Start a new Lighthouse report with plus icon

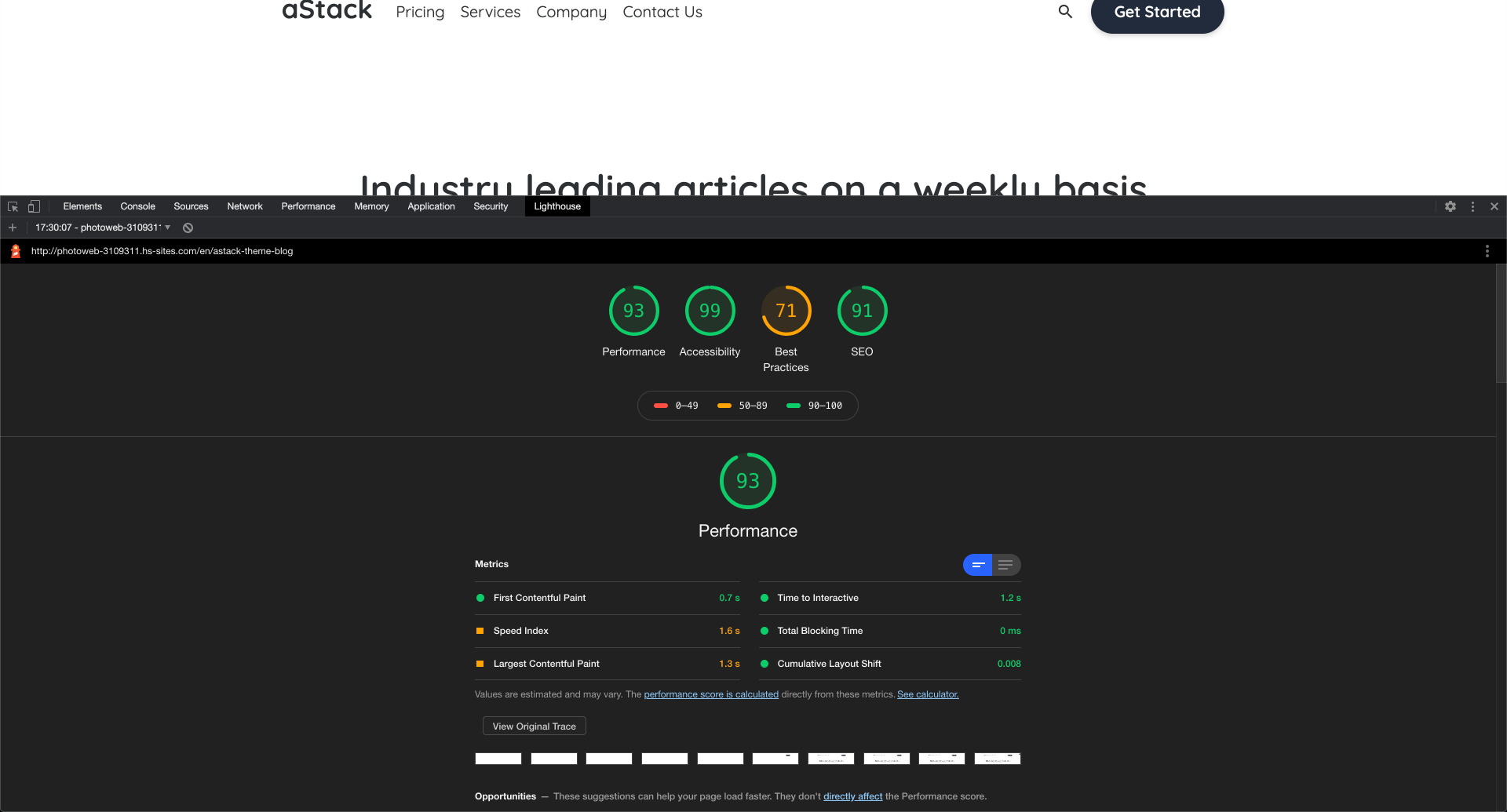pyautogui.click(x=13, y=228)
